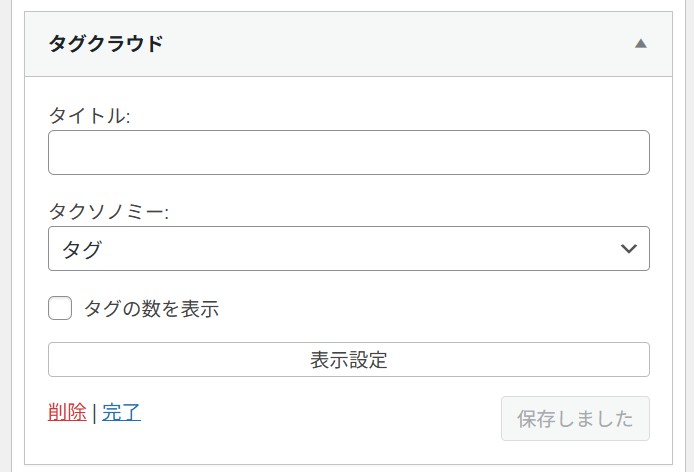694x472 pixels.
Task: Click the 保存しました button
Action: 575,419
